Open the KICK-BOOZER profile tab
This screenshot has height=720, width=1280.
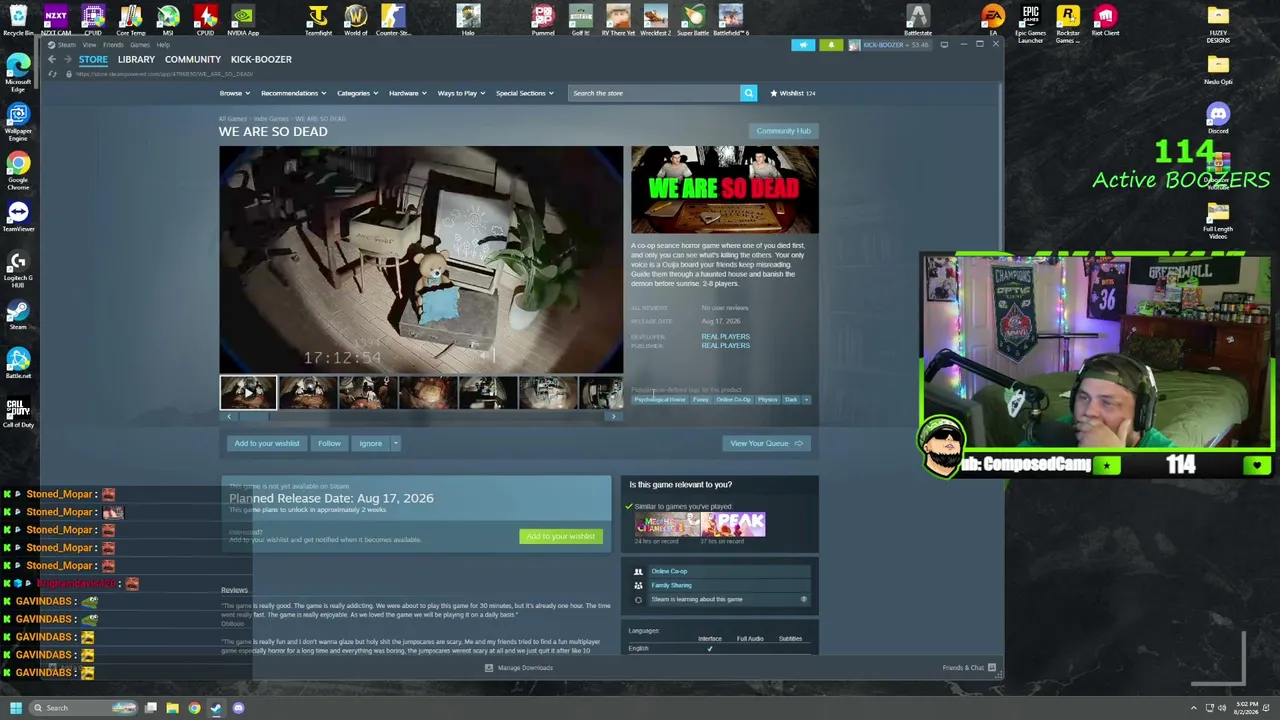pos(261,59)
